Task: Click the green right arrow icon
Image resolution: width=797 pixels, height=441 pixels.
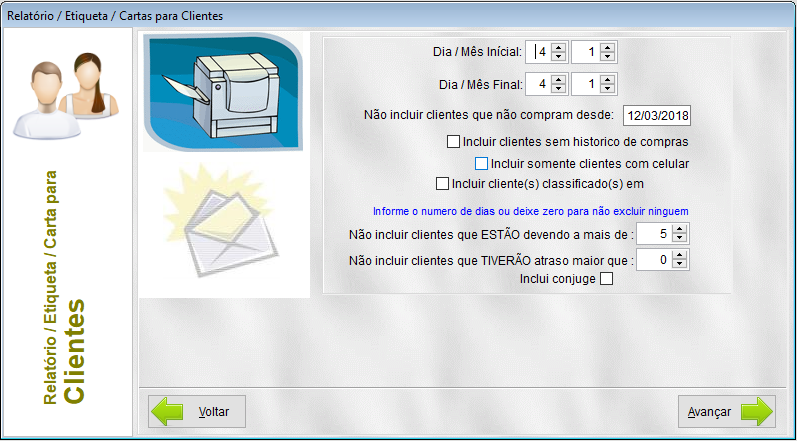Action: click(757, 412)
